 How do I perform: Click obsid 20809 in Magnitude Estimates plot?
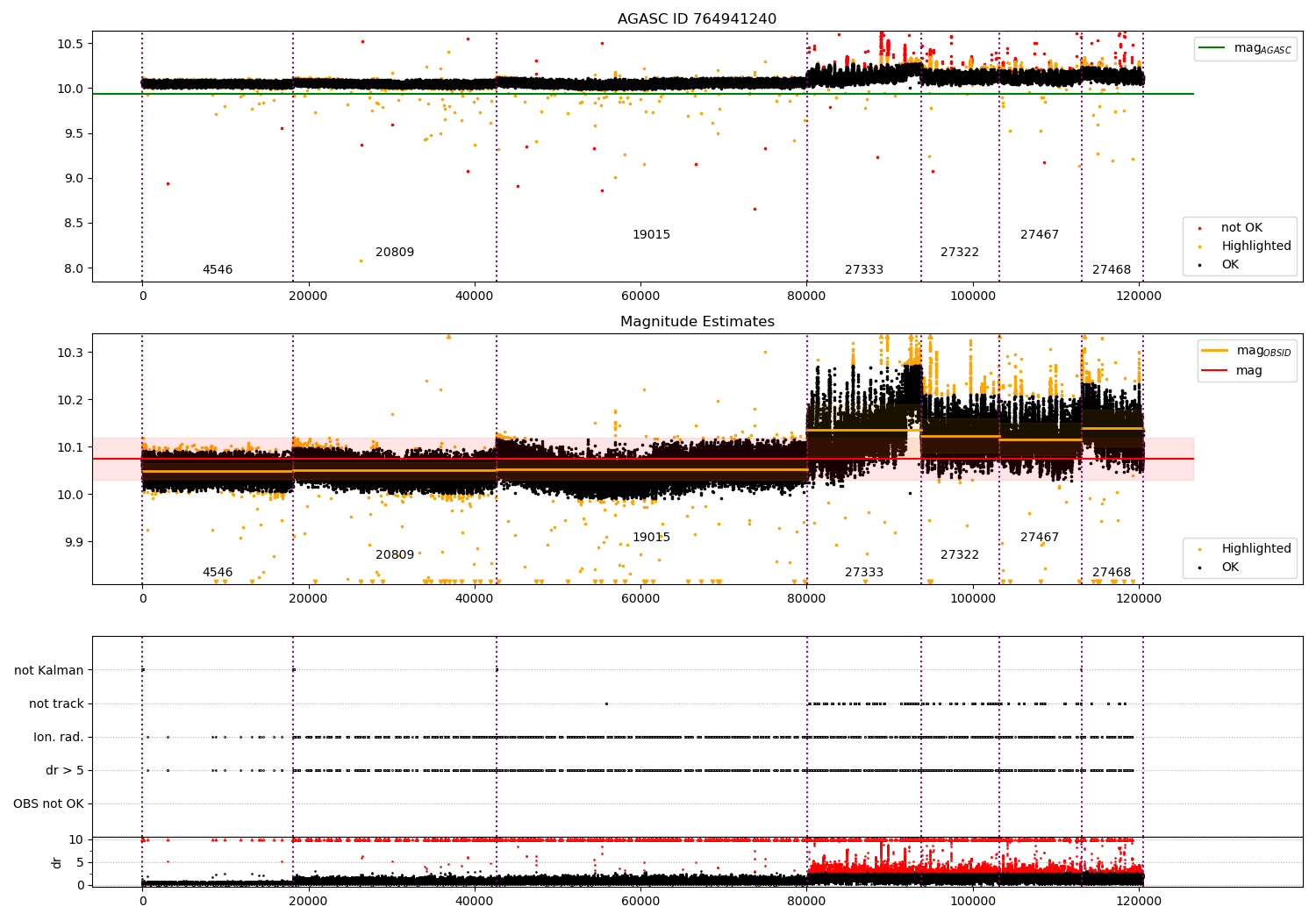tap(395, 555)
